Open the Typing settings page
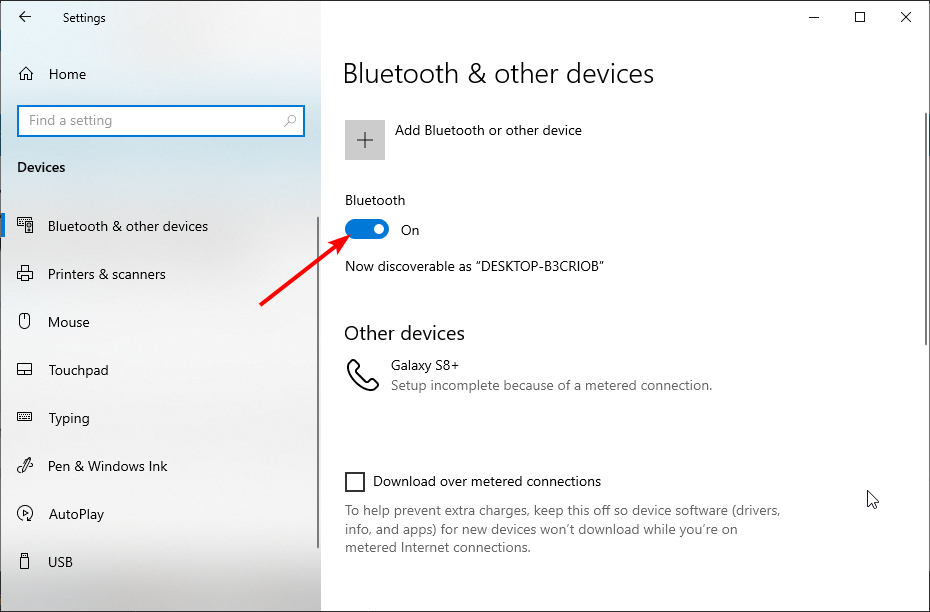930x612 pixels. pyautogui.click(x=69, y=417)
